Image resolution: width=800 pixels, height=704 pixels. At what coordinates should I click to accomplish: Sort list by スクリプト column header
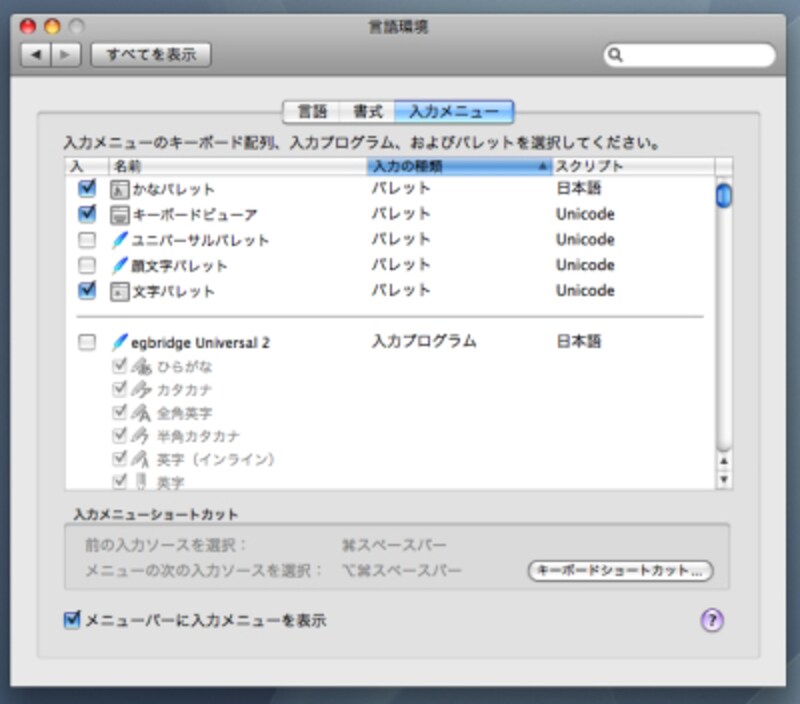pyautogui.click(x=630, y=166)
